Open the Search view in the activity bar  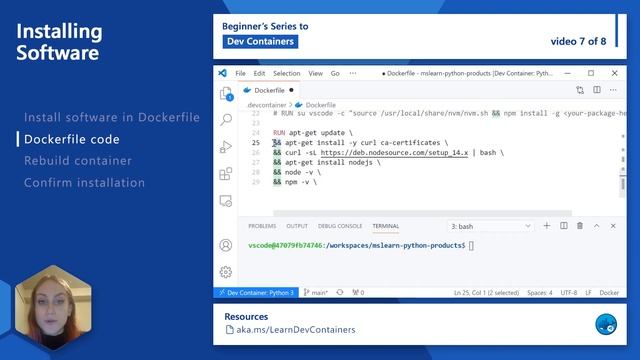click(x=226, y=120)
